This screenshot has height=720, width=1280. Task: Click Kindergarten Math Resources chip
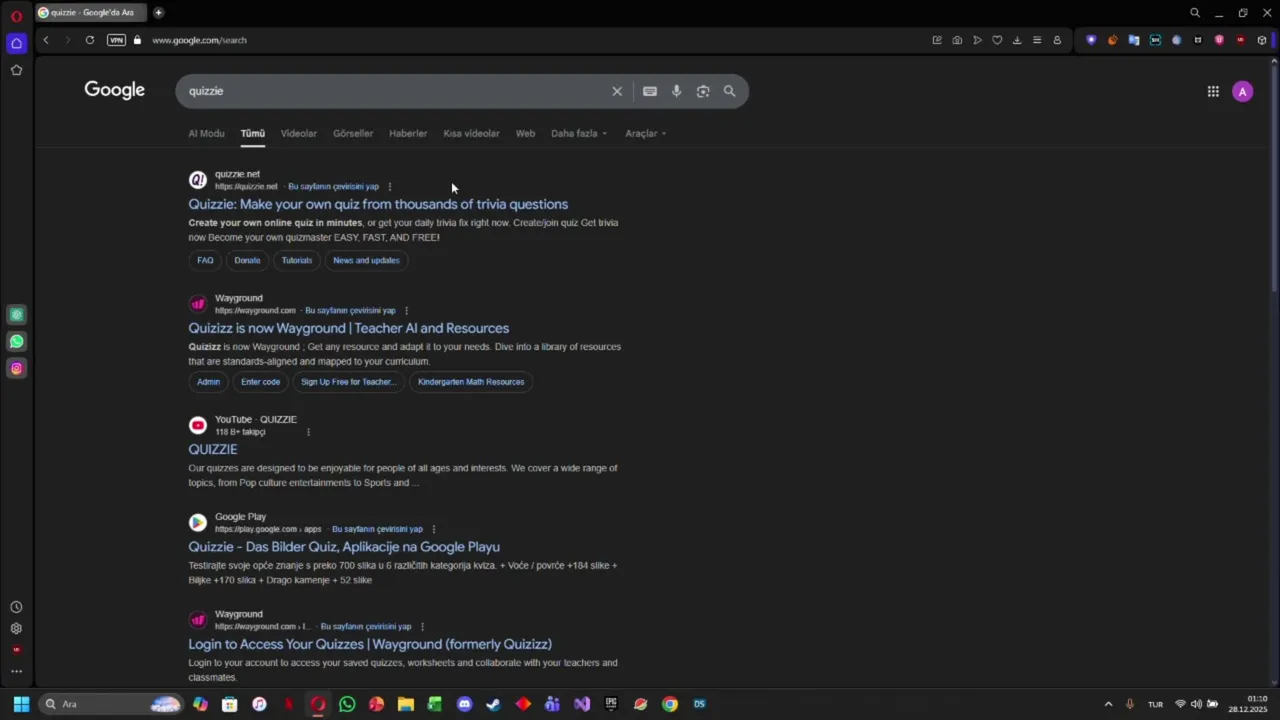pos(471,382)
